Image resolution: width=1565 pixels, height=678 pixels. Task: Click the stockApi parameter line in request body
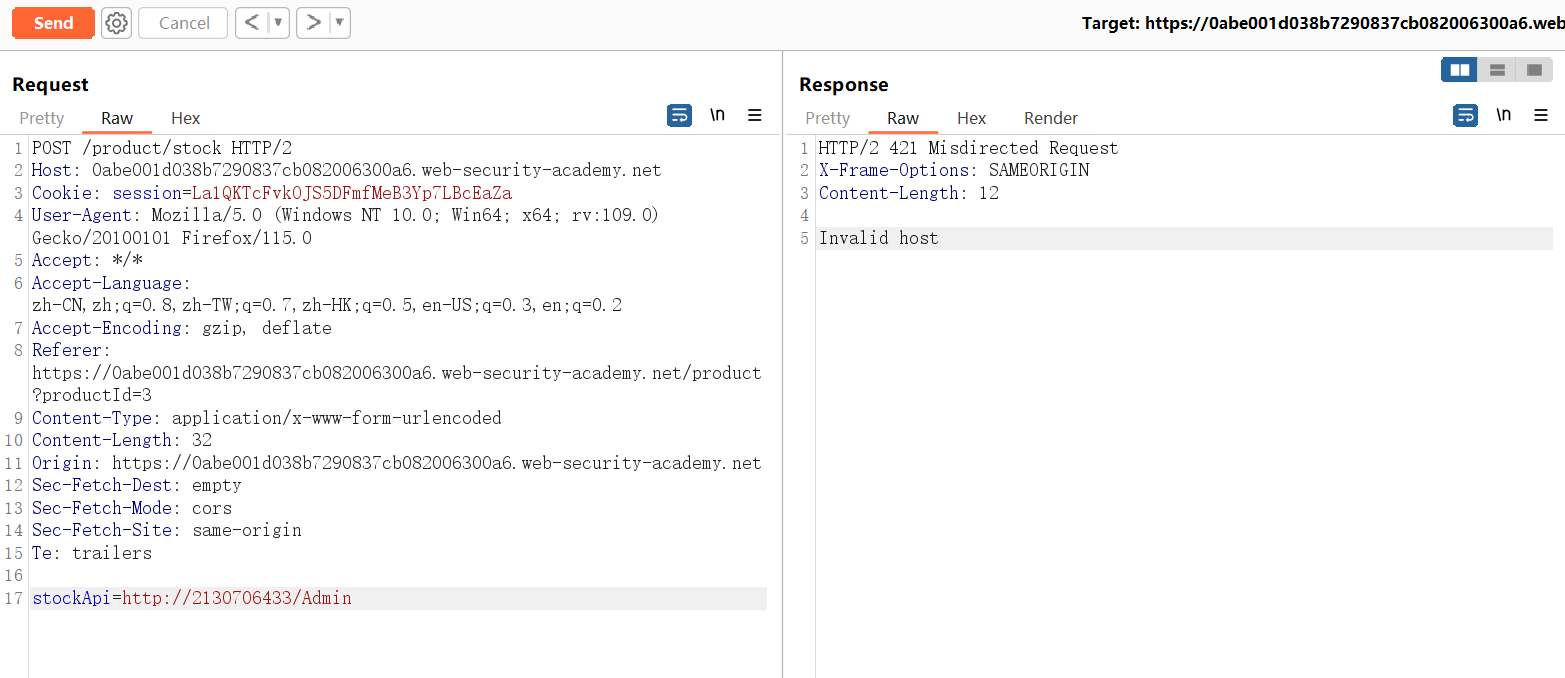tap(399, 598)
